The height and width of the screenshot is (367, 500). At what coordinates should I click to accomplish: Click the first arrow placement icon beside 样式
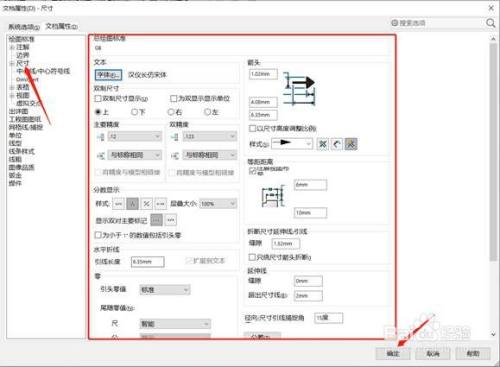click(323, 144)
